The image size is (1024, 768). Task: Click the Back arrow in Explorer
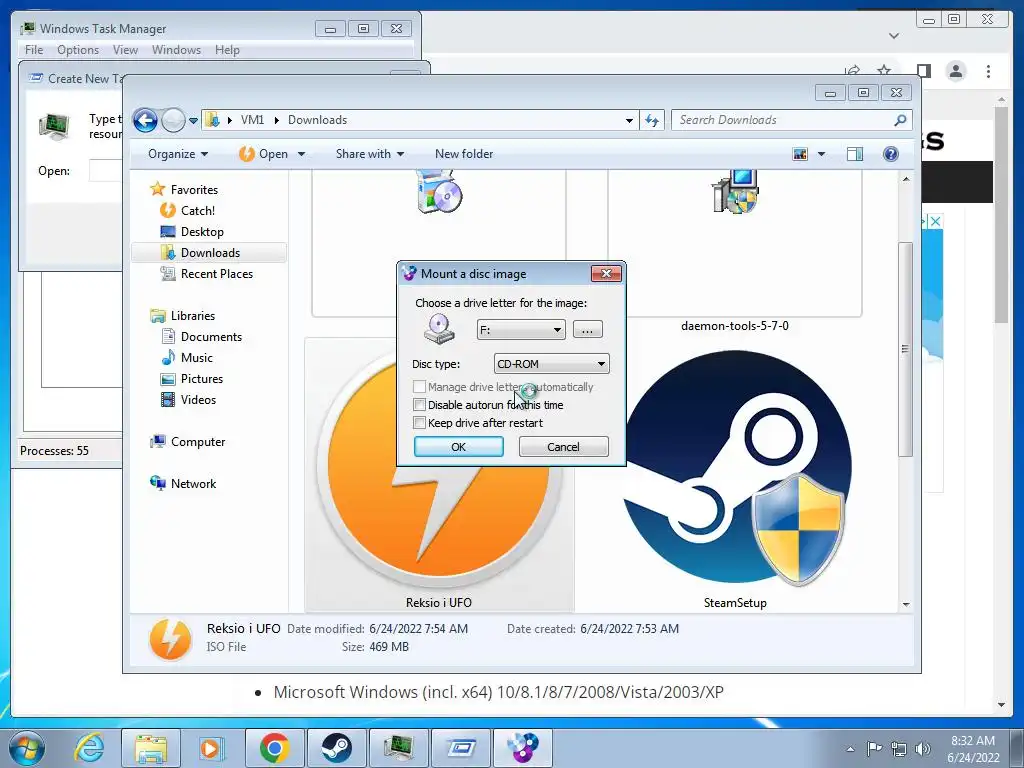(x=145, y=120)
